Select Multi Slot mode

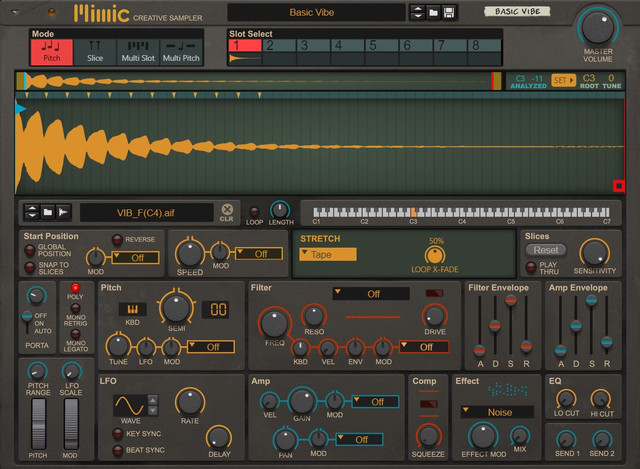point(138,52)
